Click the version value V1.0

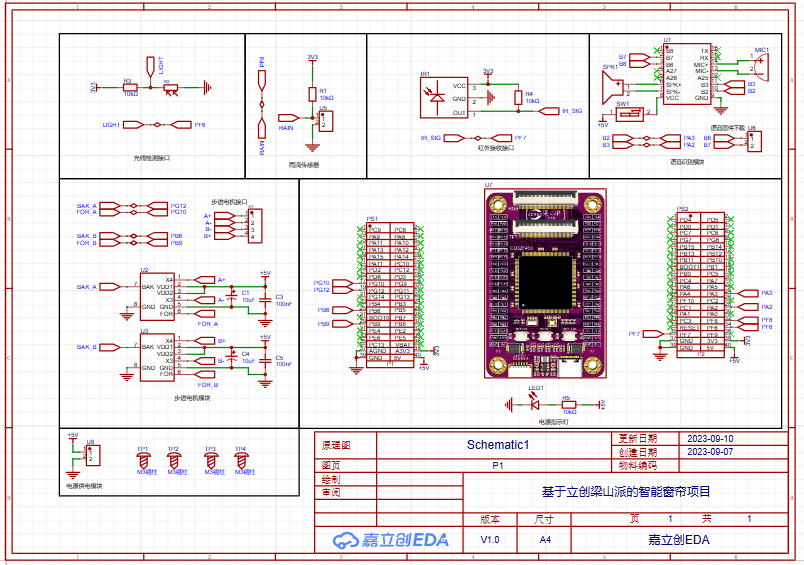point(490,540)
